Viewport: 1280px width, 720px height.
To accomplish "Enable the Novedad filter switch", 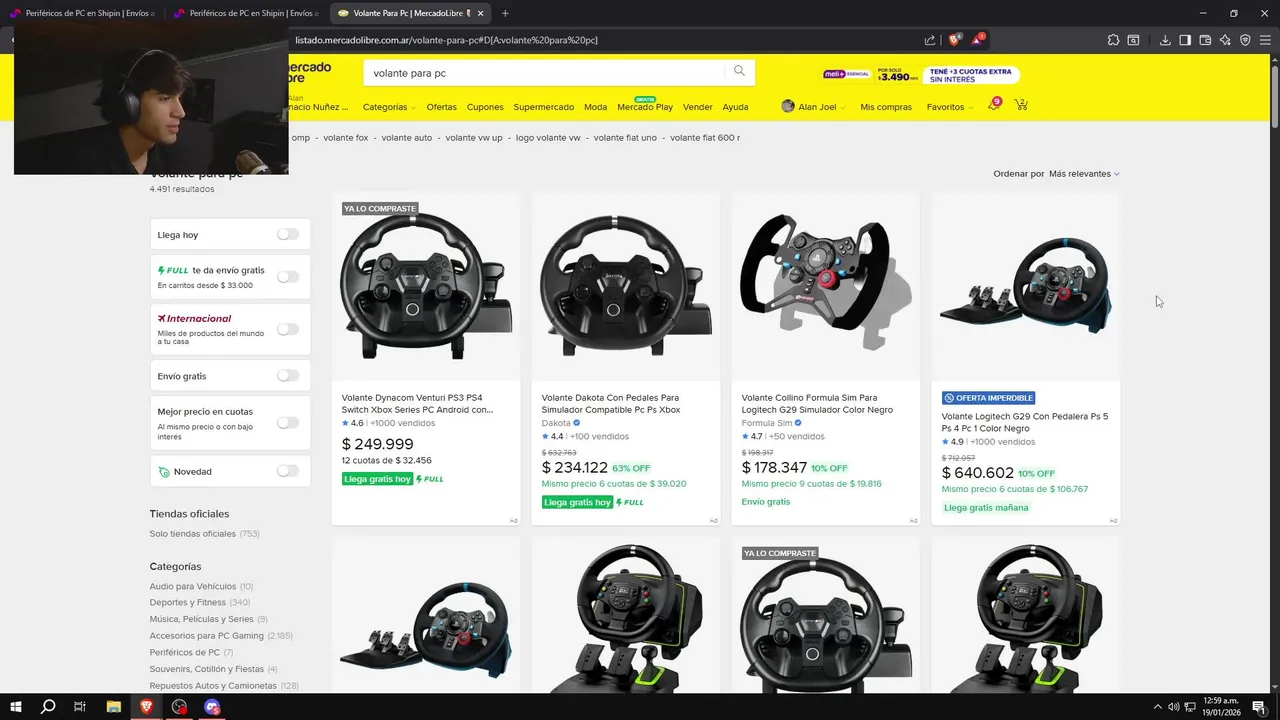I will (x=288, y=470).
